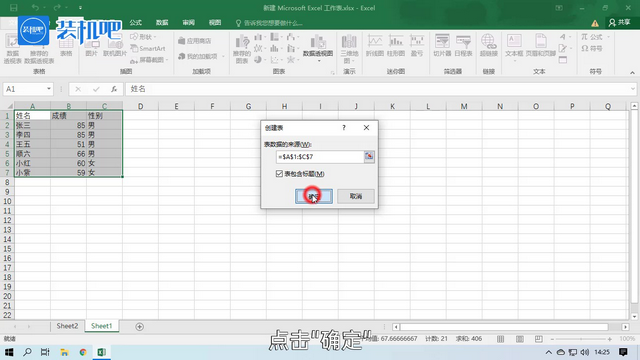This screenshot has width=640, height=360.
Task: Toggle 'table has headers' (表包含标题) checkbox
Action: pyautogui.click(x=279, y=174)
